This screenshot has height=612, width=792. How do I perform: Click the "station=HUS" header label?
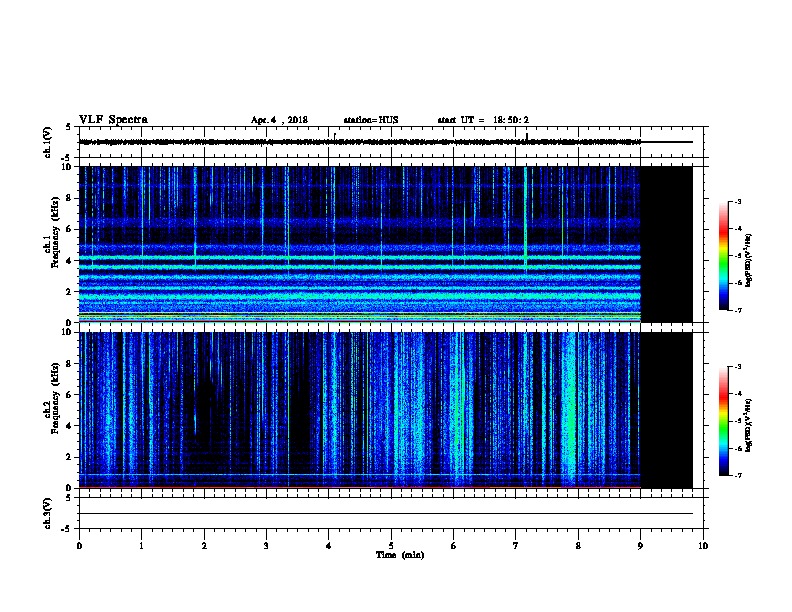[x=371, y=120]
